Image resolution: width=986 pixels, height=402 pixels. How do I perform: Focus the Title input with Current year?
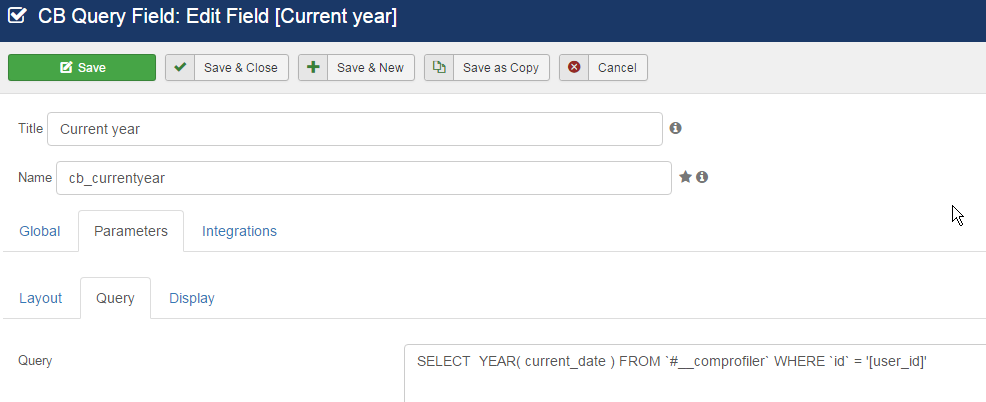pos(355,129)
